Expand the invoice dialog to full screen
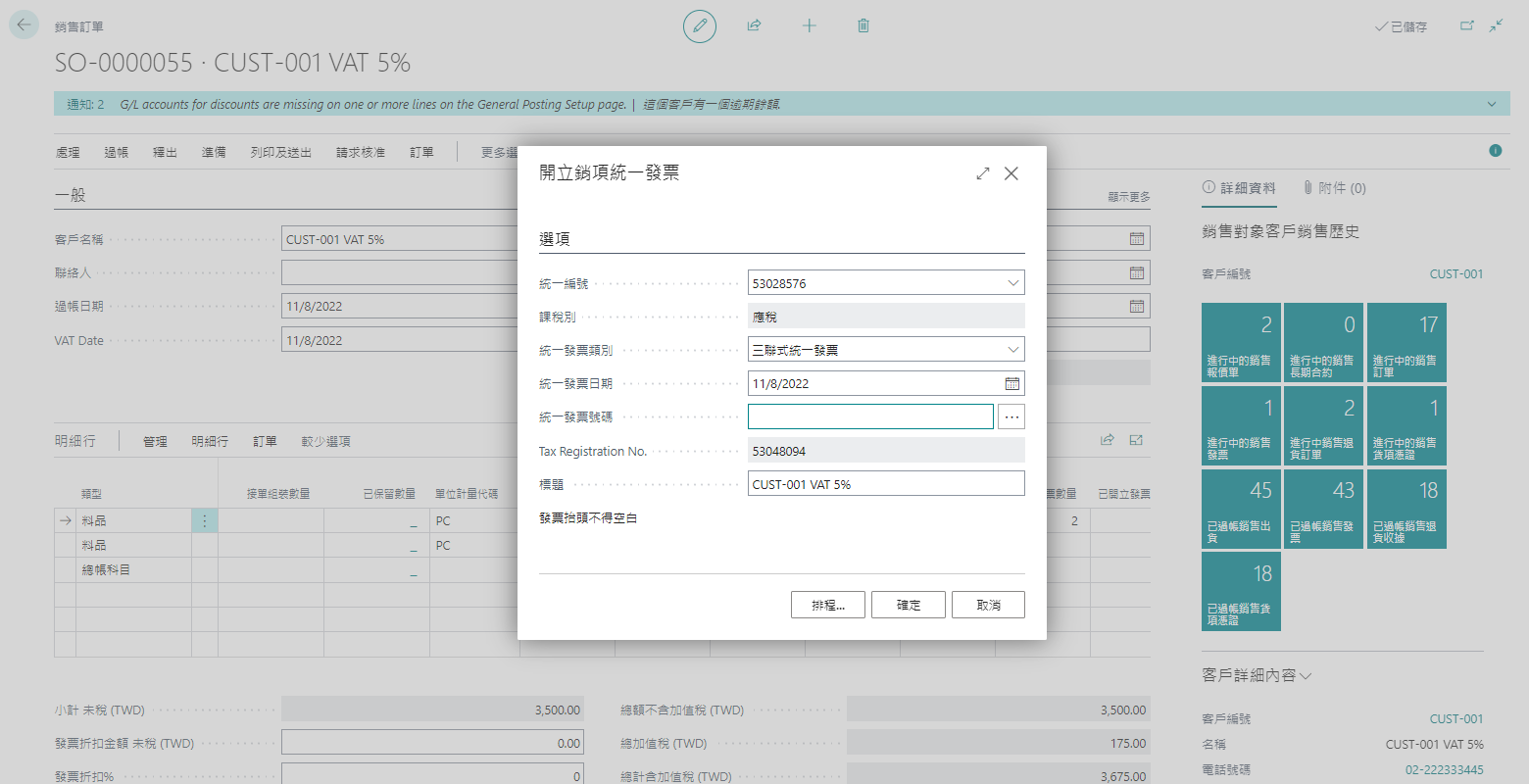This screenshot has height=784, width=1529. tap(983, 173)
